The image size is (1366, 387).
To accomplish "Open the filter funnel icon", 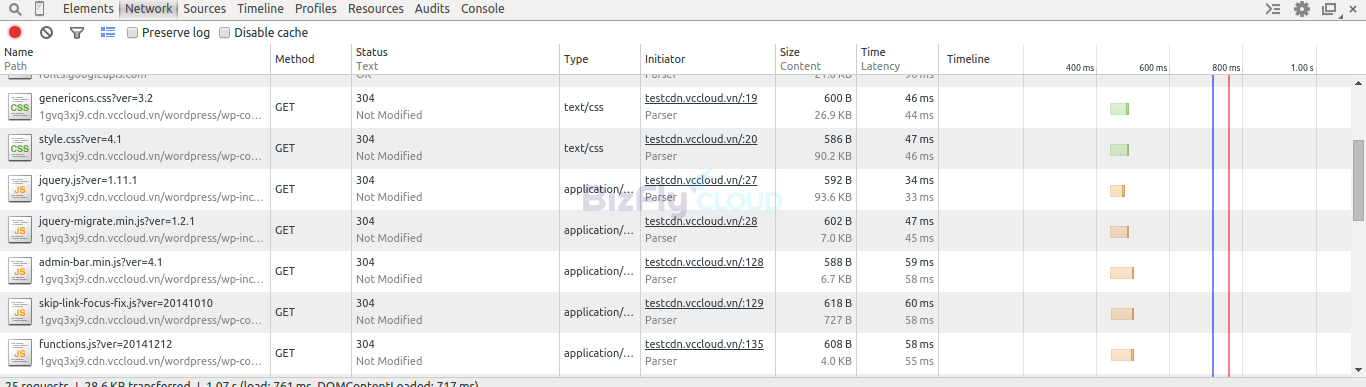I will click(77, 33).
